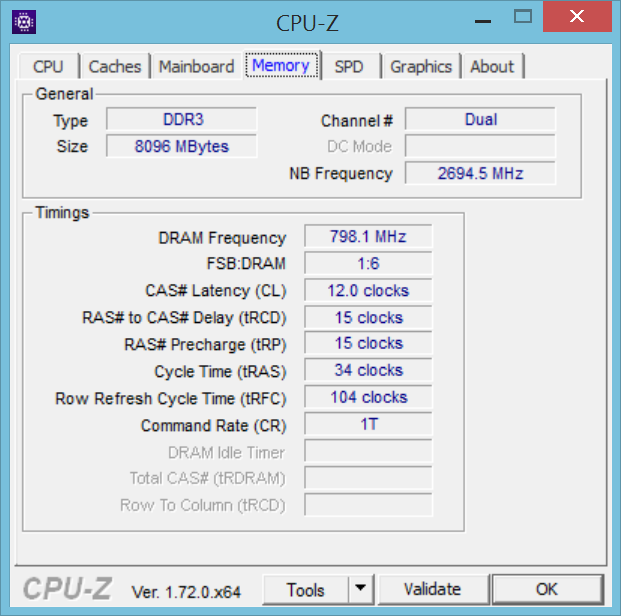621x616 pixels.
Task: Click the version text Ver. 1.72.0.x64
Action: click(x=186, y=592)
